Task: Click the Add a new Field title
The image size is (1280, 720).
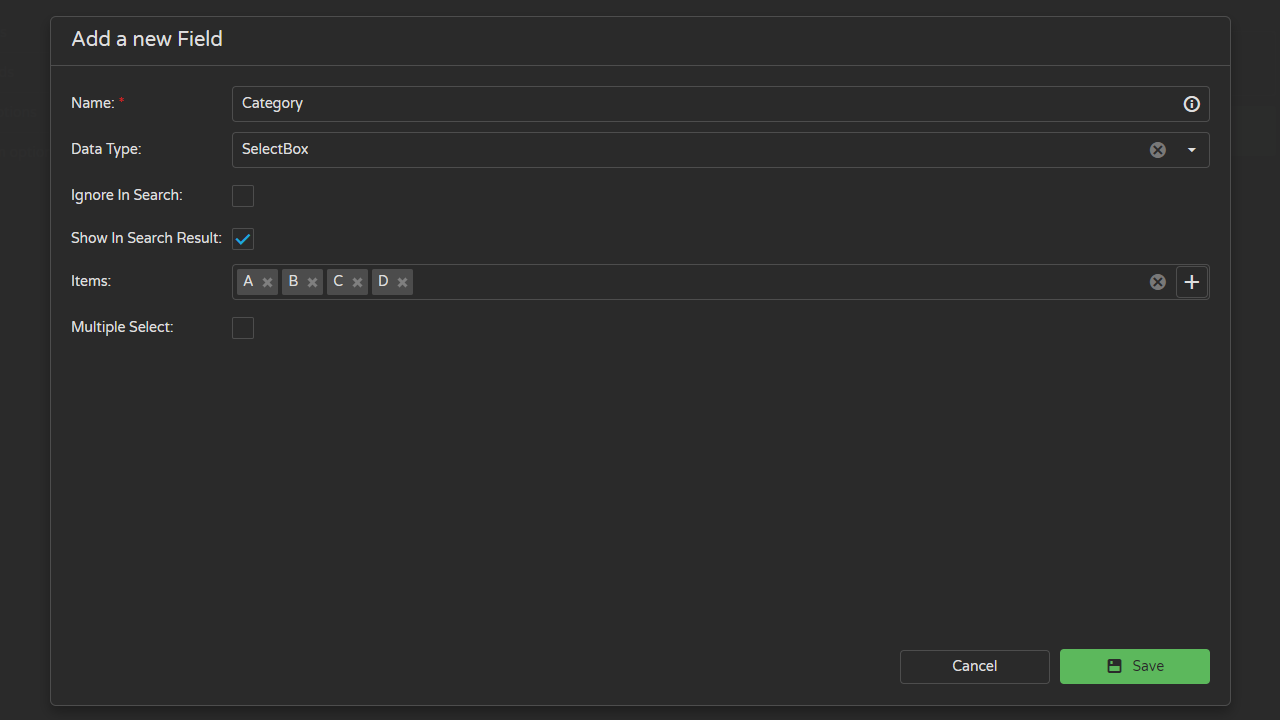Action: [147, 39]
